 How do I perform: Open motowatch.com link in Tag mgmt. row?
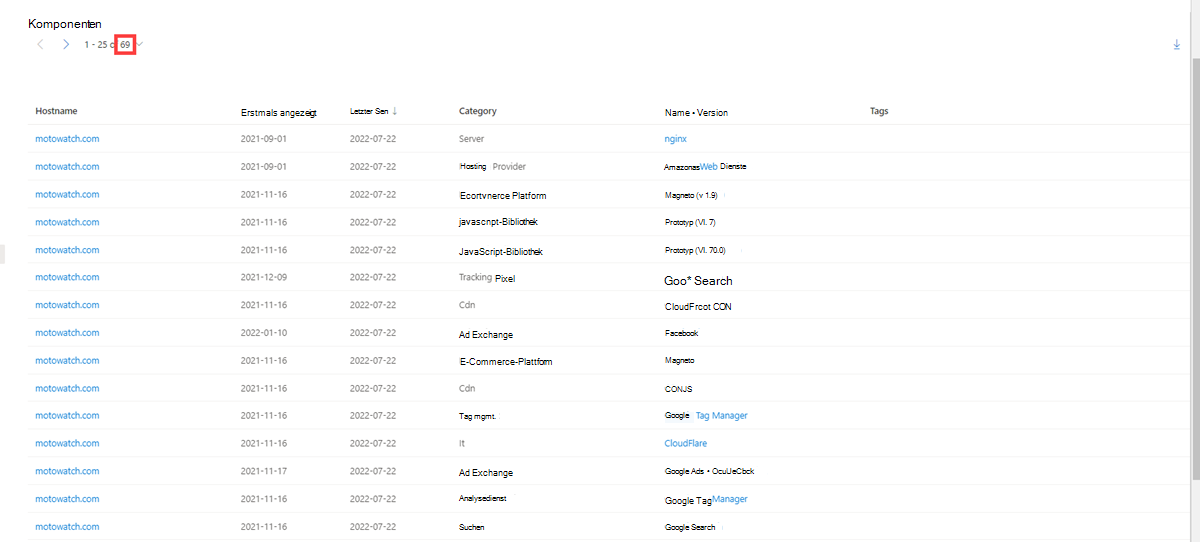pyautogui.click(x=67, y=415)
